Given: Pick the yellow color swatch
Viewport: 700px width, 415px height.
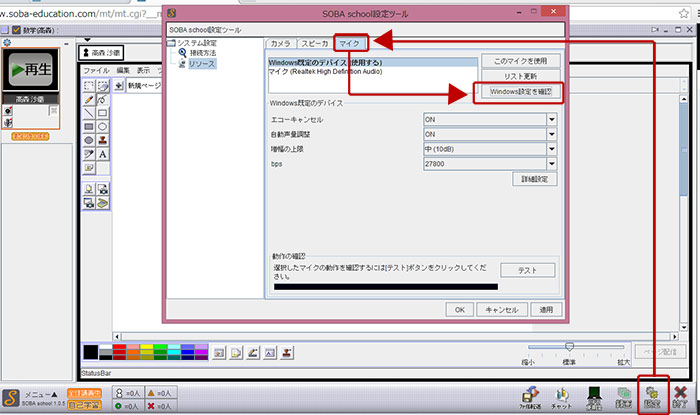Looking at the screenshot, I should point(147,347).
